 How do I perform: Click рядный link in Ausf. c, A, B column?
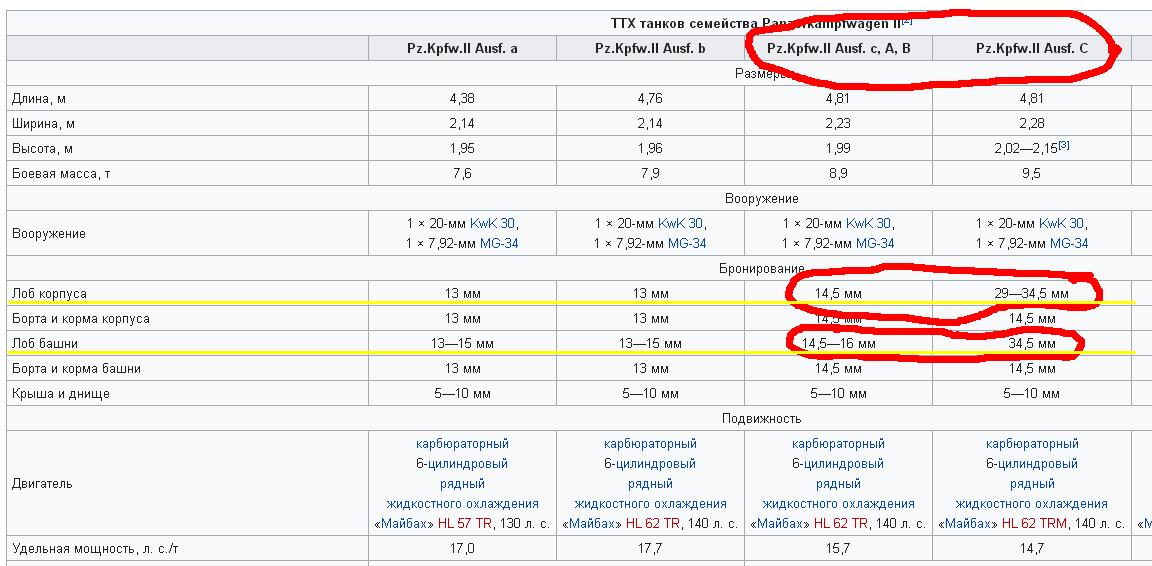coord(838,484)
